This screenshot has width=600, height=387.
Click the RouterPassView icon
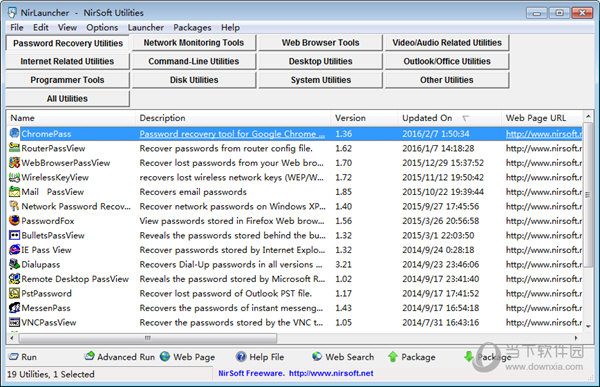point(14,148)
